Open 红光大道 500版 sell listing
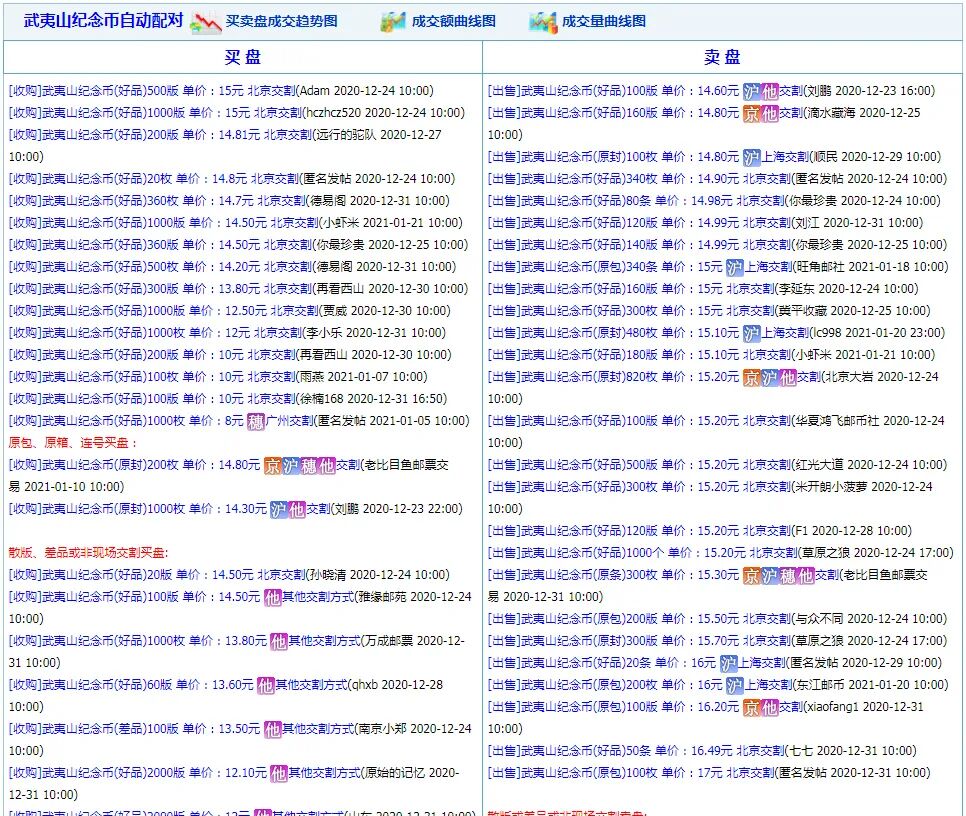The image size is (966, 816). pyautogui.click(x=717, y=465)
